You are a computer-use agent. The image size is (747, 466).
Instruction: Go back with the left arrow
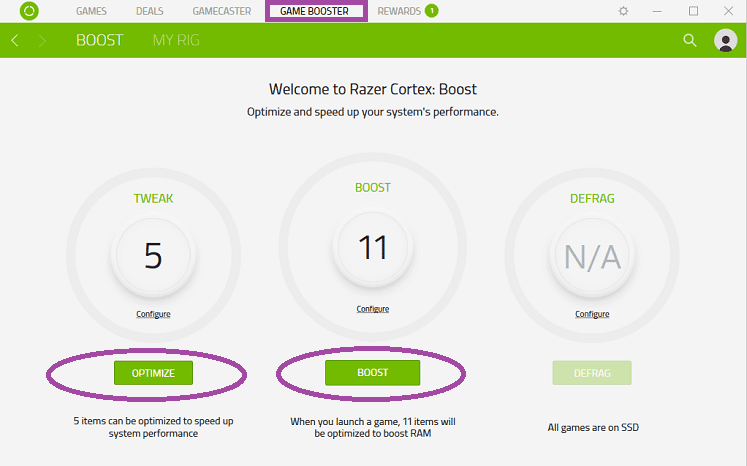point(15,41)
